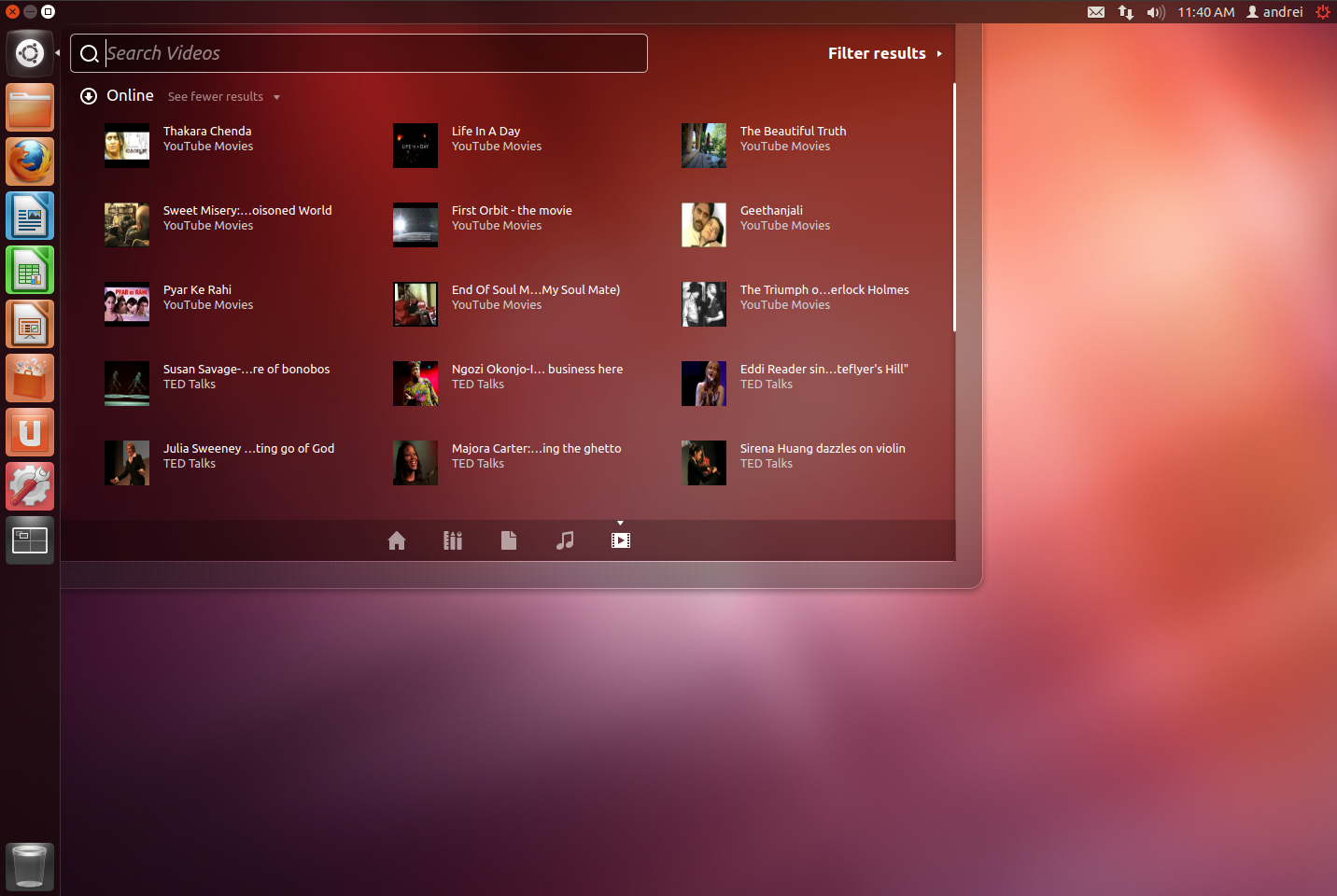Switch to the Music lens
This screenshot has width=1337, height=896.
[565, 540]
